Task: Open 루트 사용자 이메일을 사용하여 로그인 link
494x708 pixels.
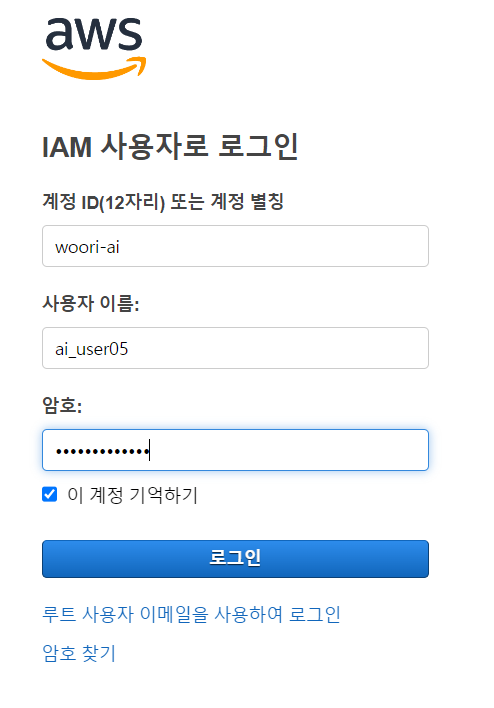Action: tap(191, 615)
